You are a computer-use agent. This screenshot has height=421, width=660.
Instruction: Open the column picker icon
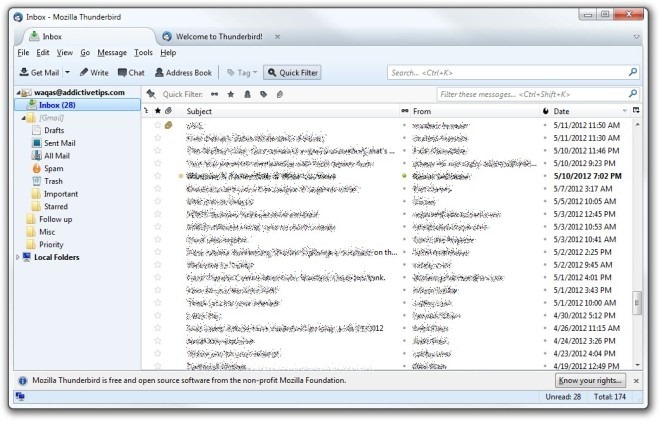(636, 111)
